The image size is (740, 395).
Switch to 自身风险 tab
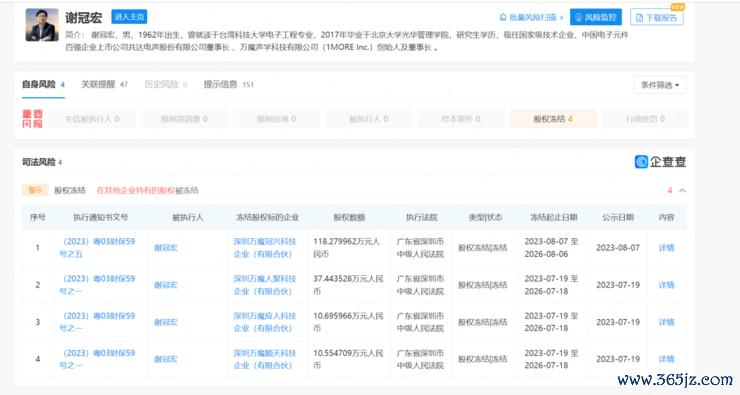point(43,84)
